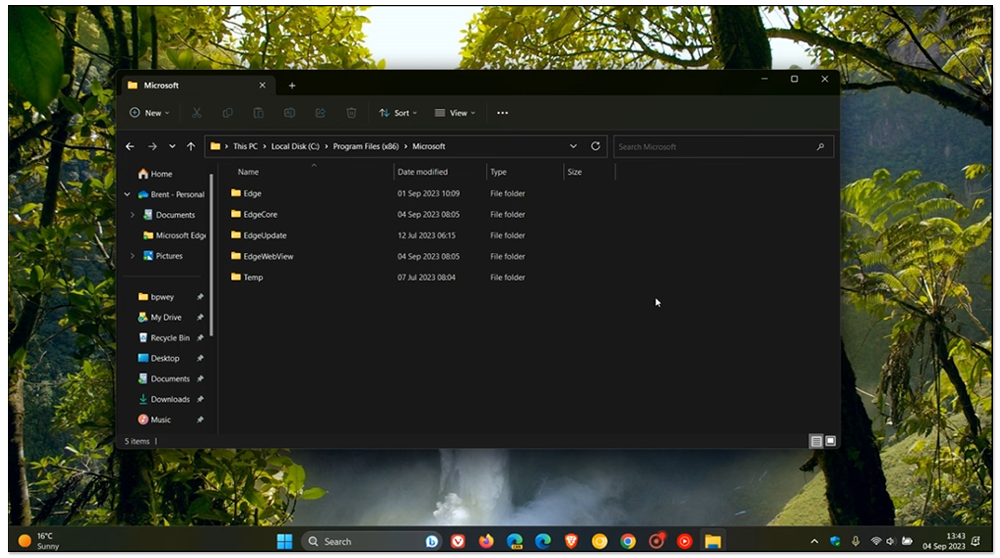The image size is (1000, 558).
Task: Click Local Disk (C:) breadcrumb
Action: [x=295, y=146]
